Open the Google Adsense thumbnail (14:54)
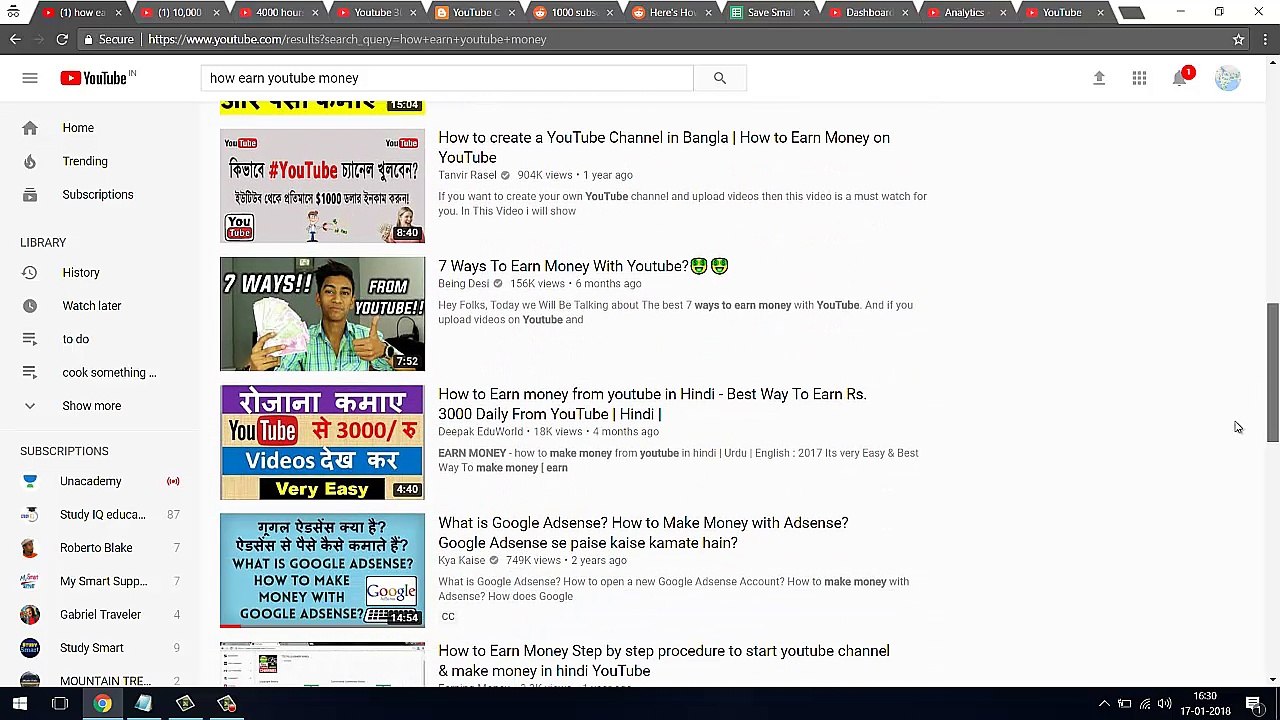 322,570
